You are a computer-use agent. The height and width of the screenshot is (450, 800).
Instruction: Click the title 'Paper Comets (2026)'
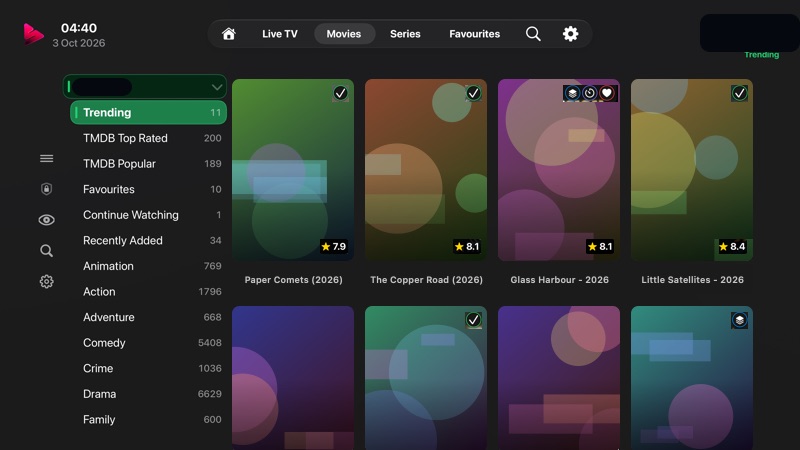293,280
